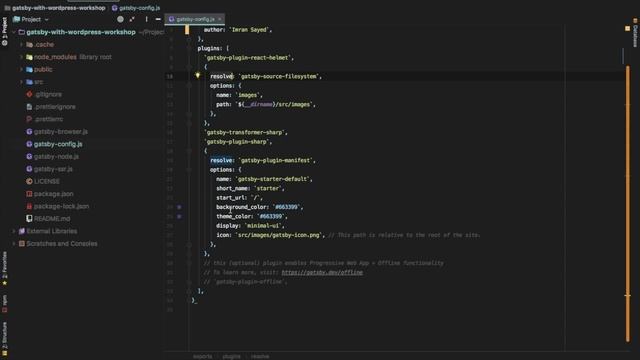Viewport: 640px width, 360px height.
Task: Click the src folder icon
Action: point(29,82)
